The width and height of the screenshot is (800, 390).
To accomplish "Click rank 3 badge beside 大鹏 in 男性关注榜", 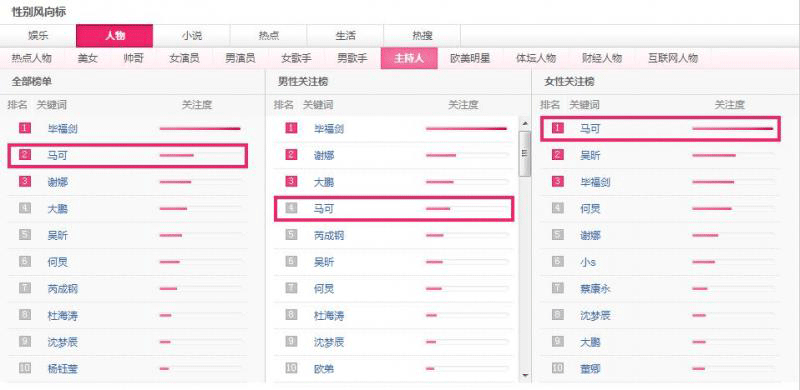I will click(x=291, y=182).
